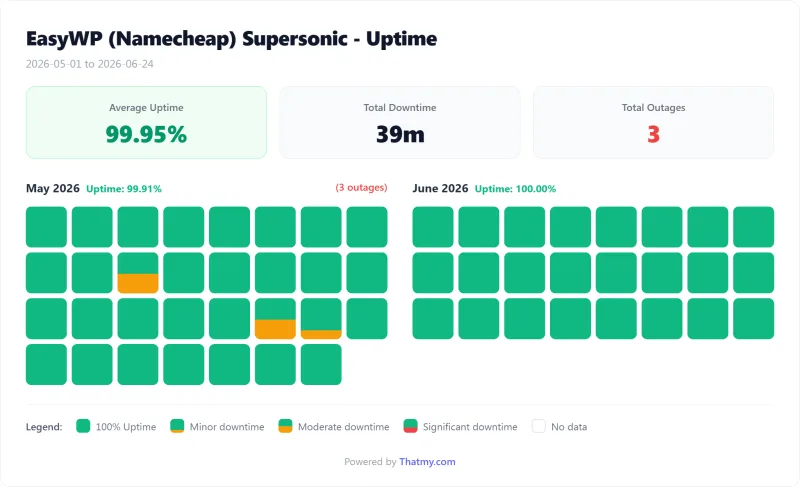Screen dimensions: 800x487
Task: Click the 100% Uptime legend swatch
Action: tap(83, 426)
